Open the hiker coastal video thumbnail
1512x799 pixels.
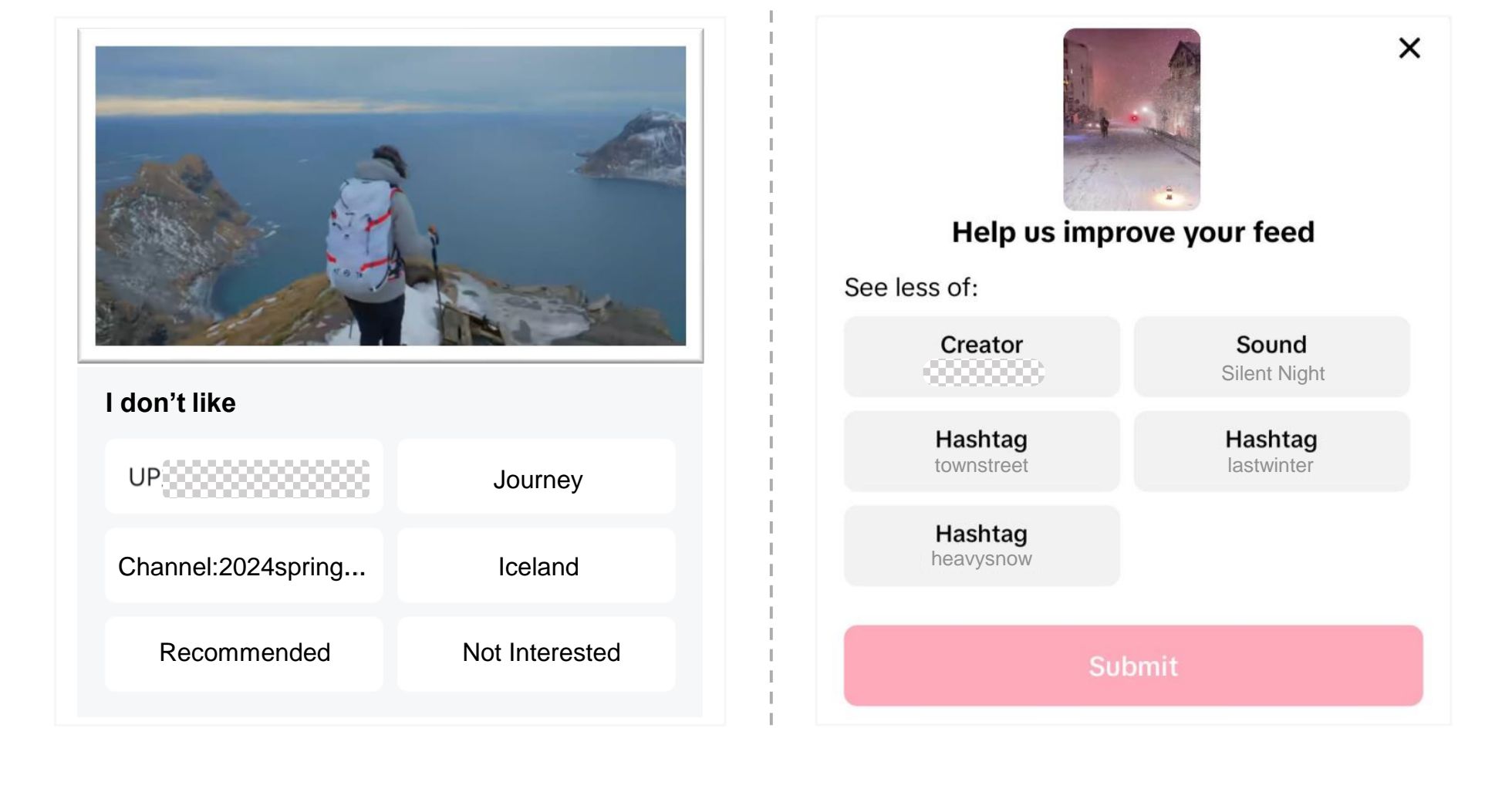pos(390,196)
